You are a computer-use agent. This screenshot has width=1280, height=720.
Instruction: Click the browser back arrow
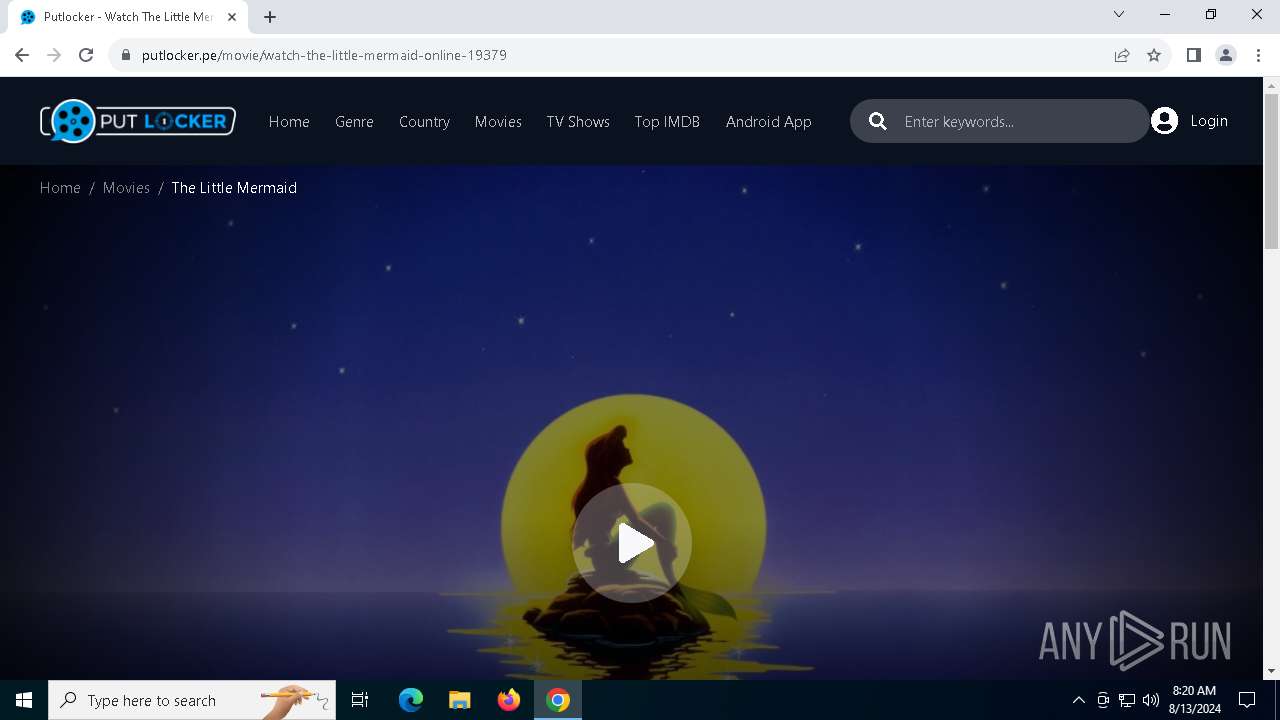tap(22, 55)
